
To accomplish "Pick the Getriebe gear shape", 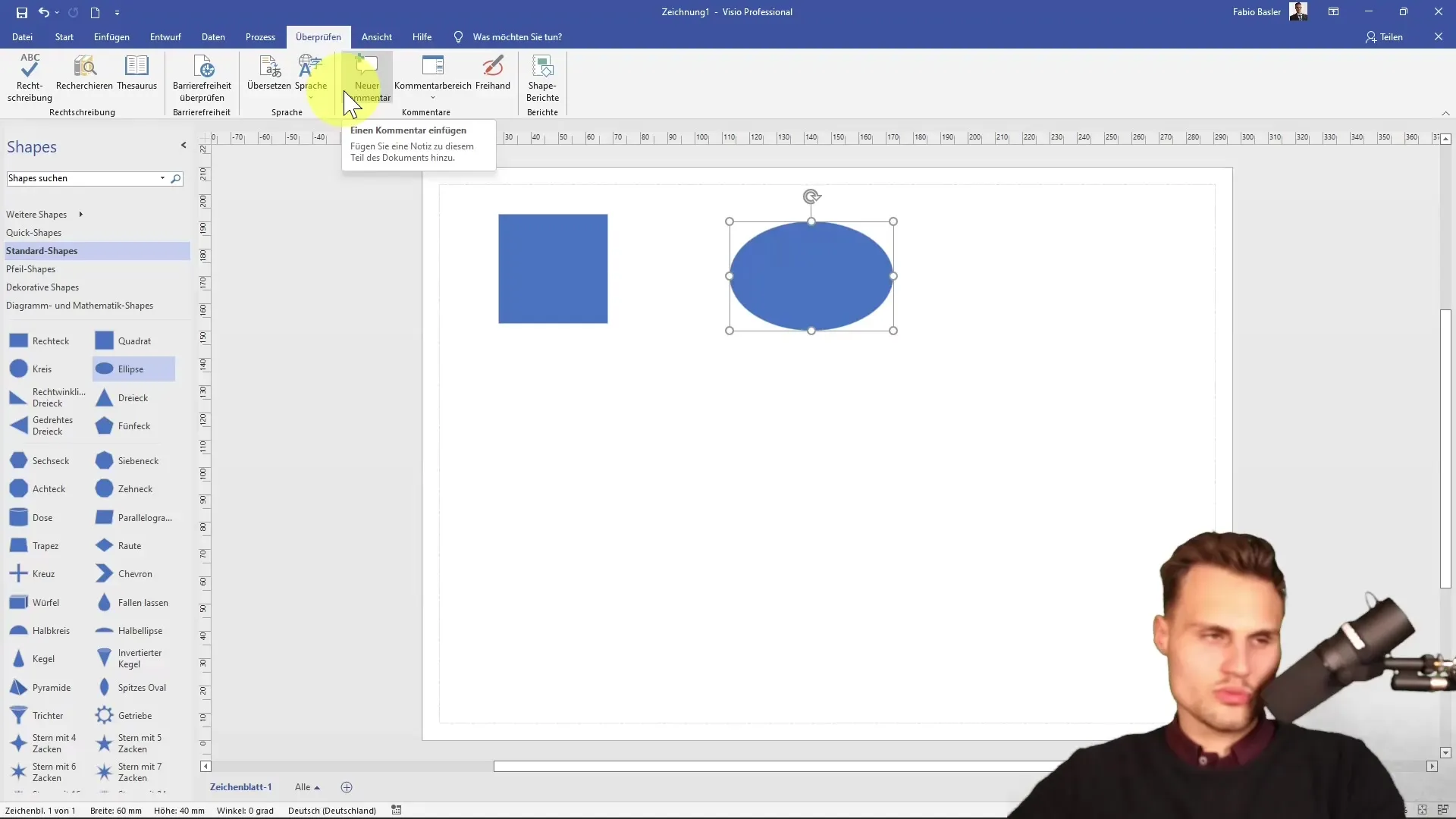I will [124, 716].
